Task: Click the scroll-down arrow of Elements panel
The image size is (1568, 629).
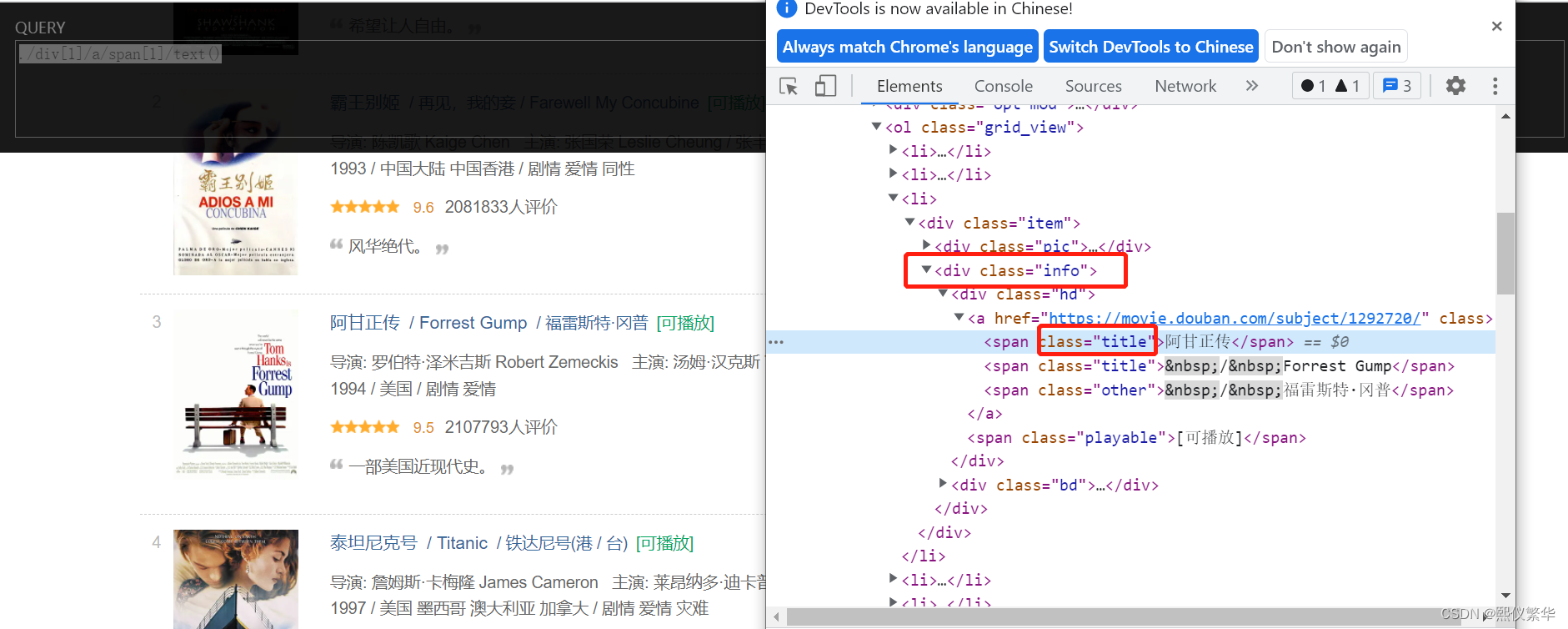Action: pyautogui.click(x=1505, y=596)
